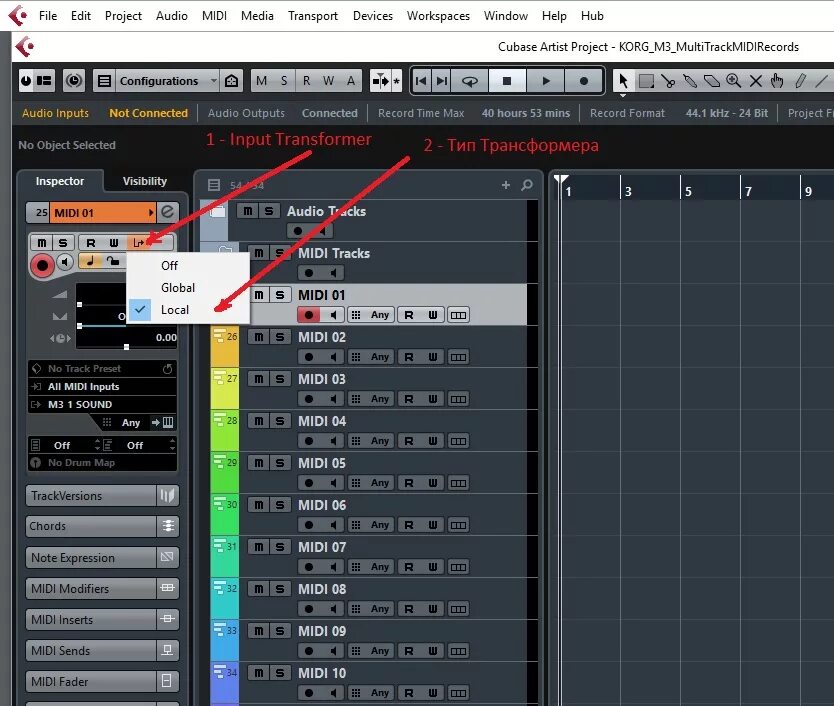Click the Stop transport button
Screen dimensions: 834x706
pos(507,81)
